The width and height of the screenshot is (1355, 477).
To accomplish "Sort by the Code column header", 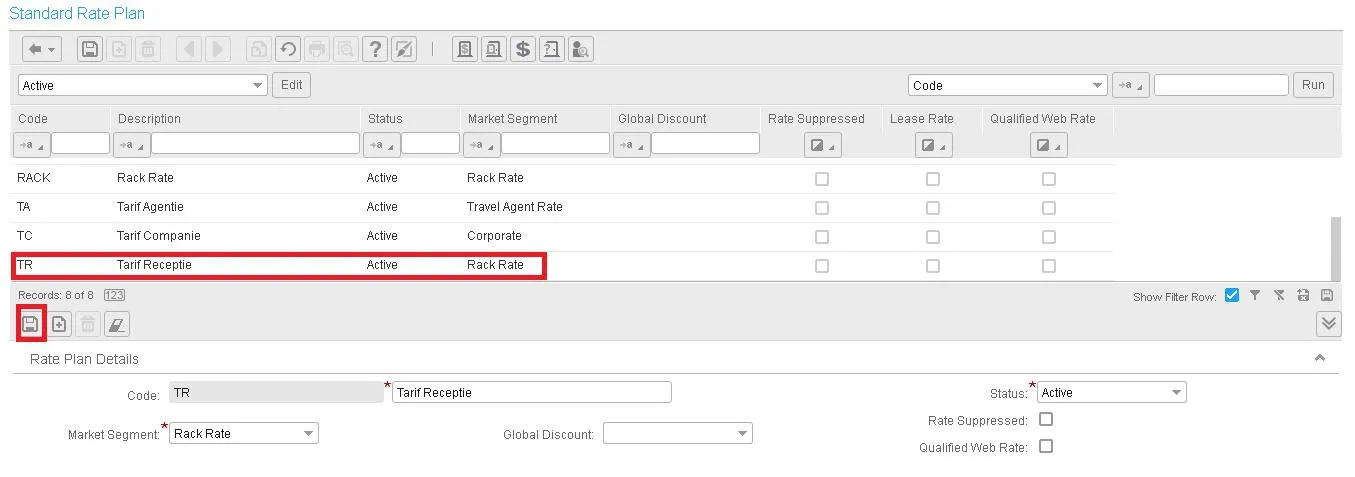I will 33,119.
